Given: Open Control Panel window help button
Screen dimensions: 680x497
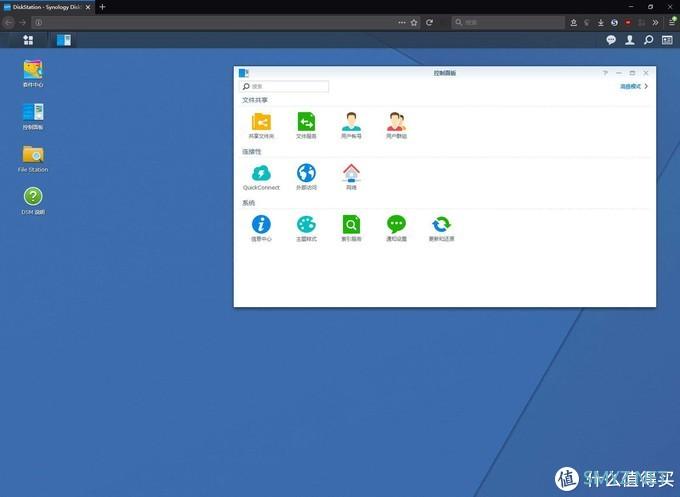Looking at the screenshot, I should click(x=605, y=73).
